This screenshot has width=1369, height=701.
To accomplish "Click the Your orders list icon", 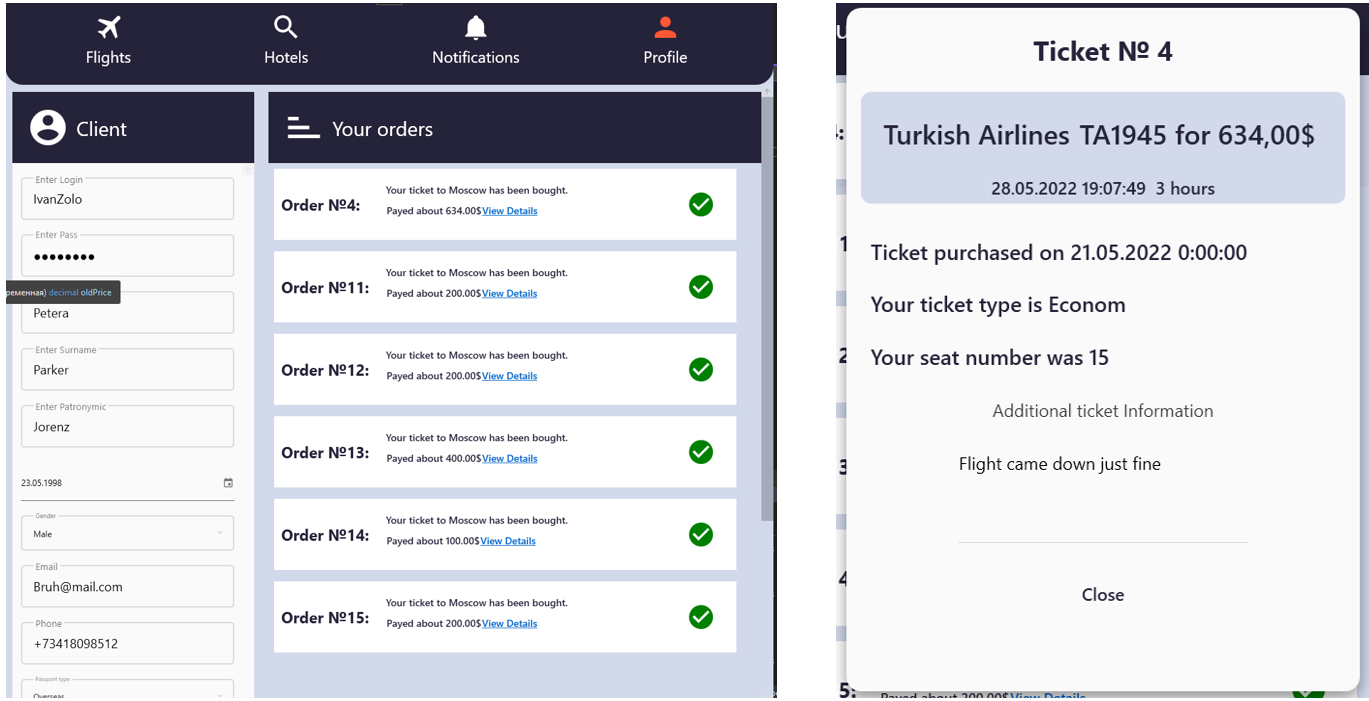I will [x=303, y=128].
